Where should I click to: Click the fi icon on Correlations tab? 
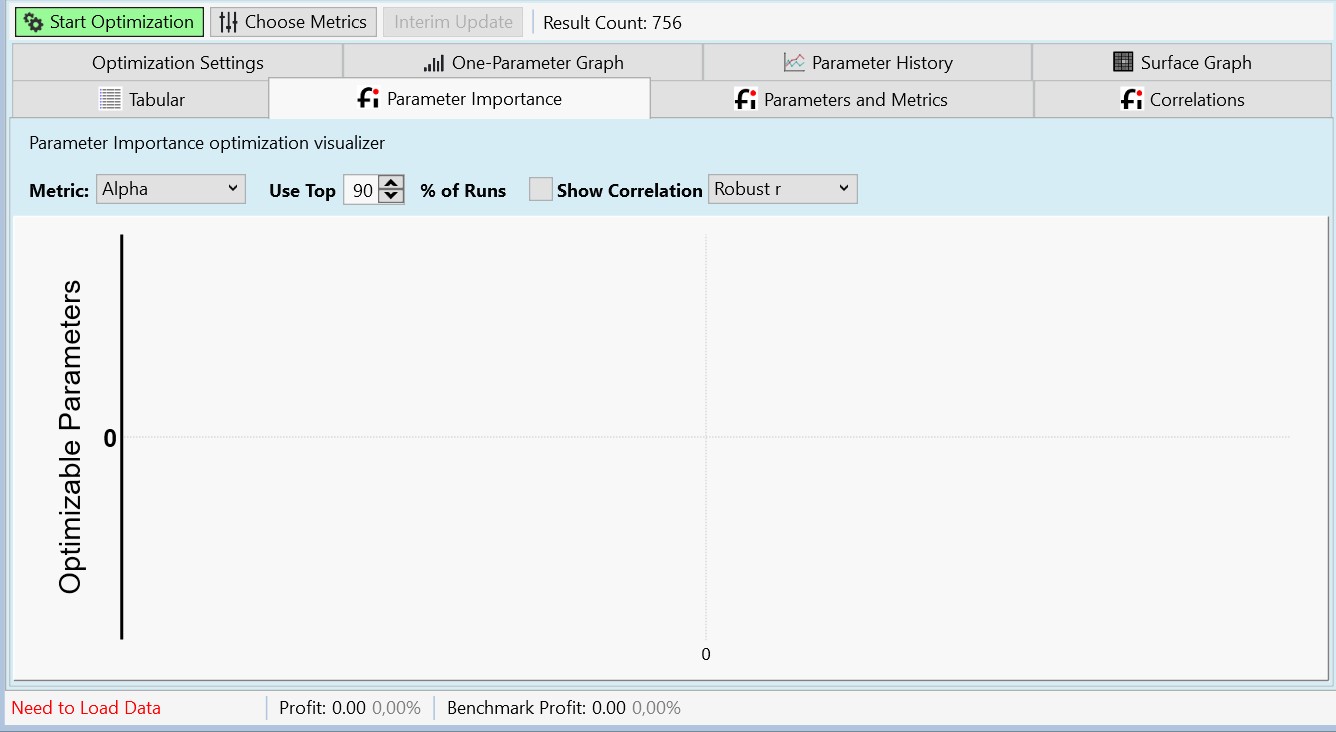pos(1131,99)
